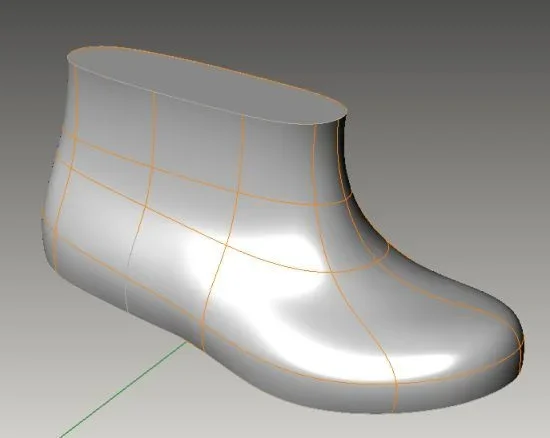Click the bright specular highlight on boot side

267,267
